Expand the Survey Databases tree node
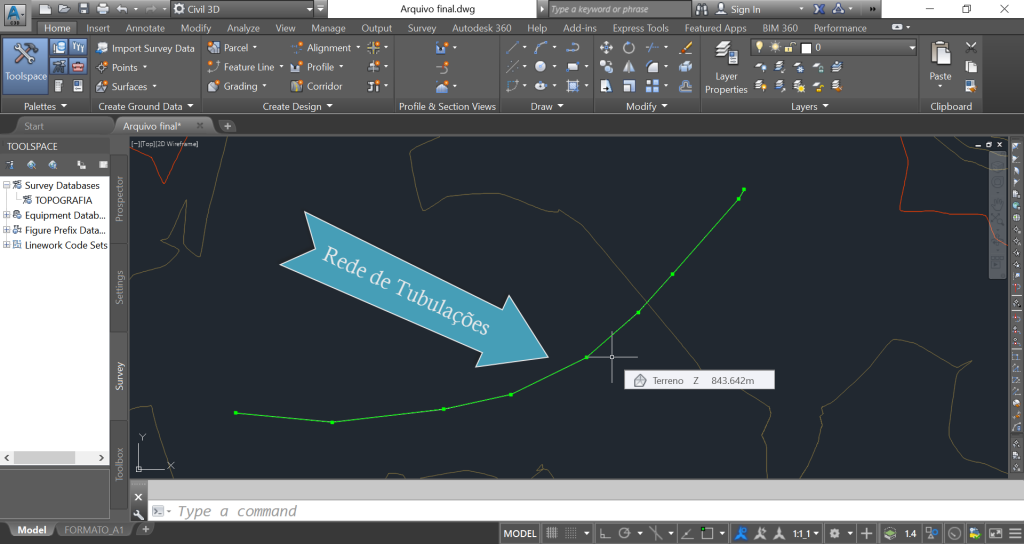 (7, 185)
